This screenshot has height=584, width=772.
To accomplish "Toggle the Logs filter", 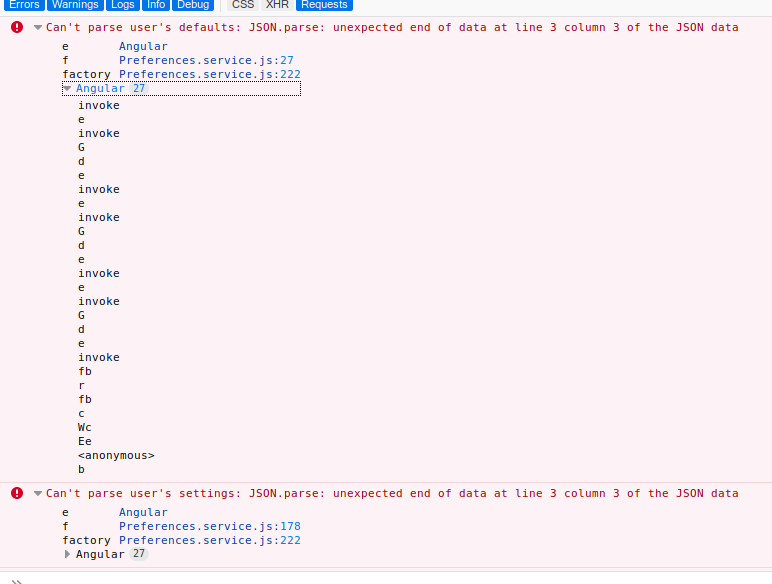I will point(123,5).
